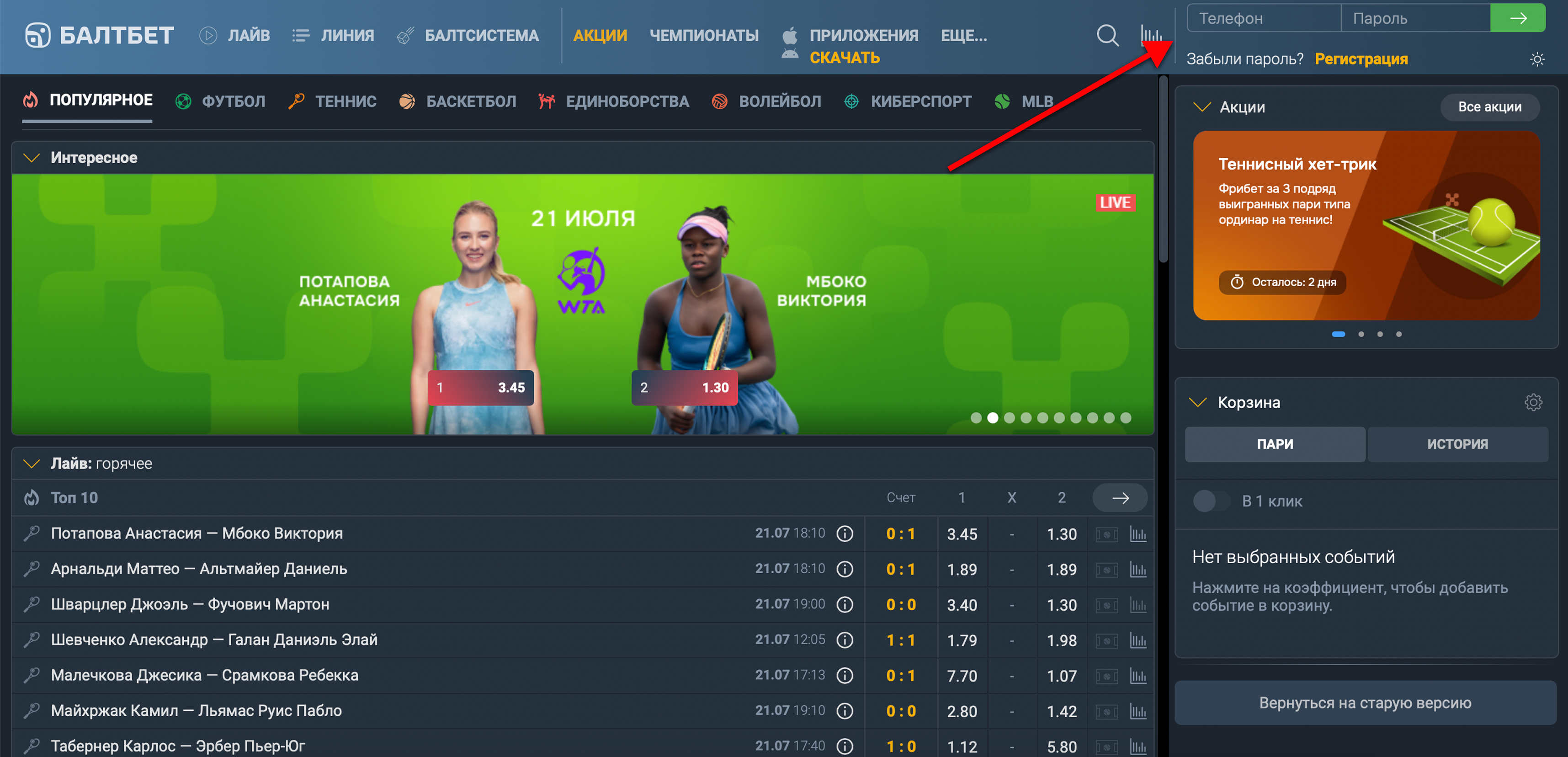Image resolution: width=1568 pixels, height=757 pixels.
Task: Open the ЧЕМПИОНАТЫ menu item
Action: pos(704,35)
